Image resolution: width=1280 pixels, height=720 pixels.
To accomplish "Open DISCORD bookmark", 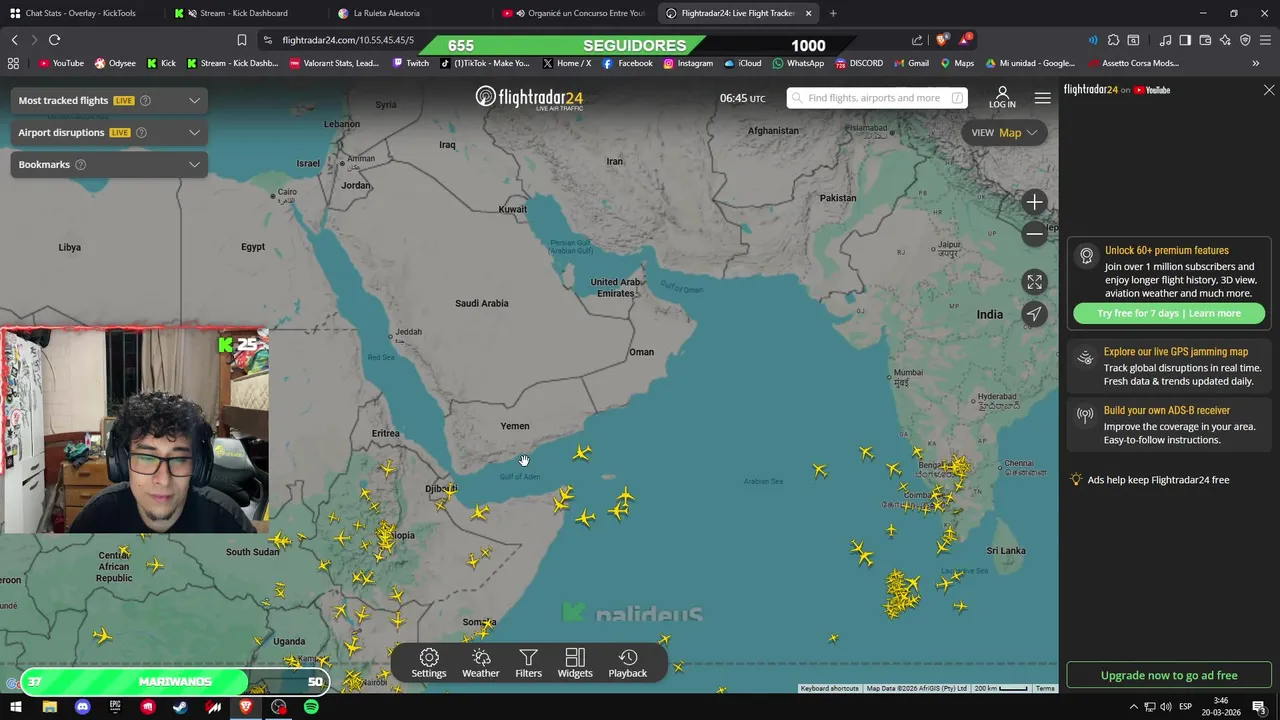I will point(858,63).
